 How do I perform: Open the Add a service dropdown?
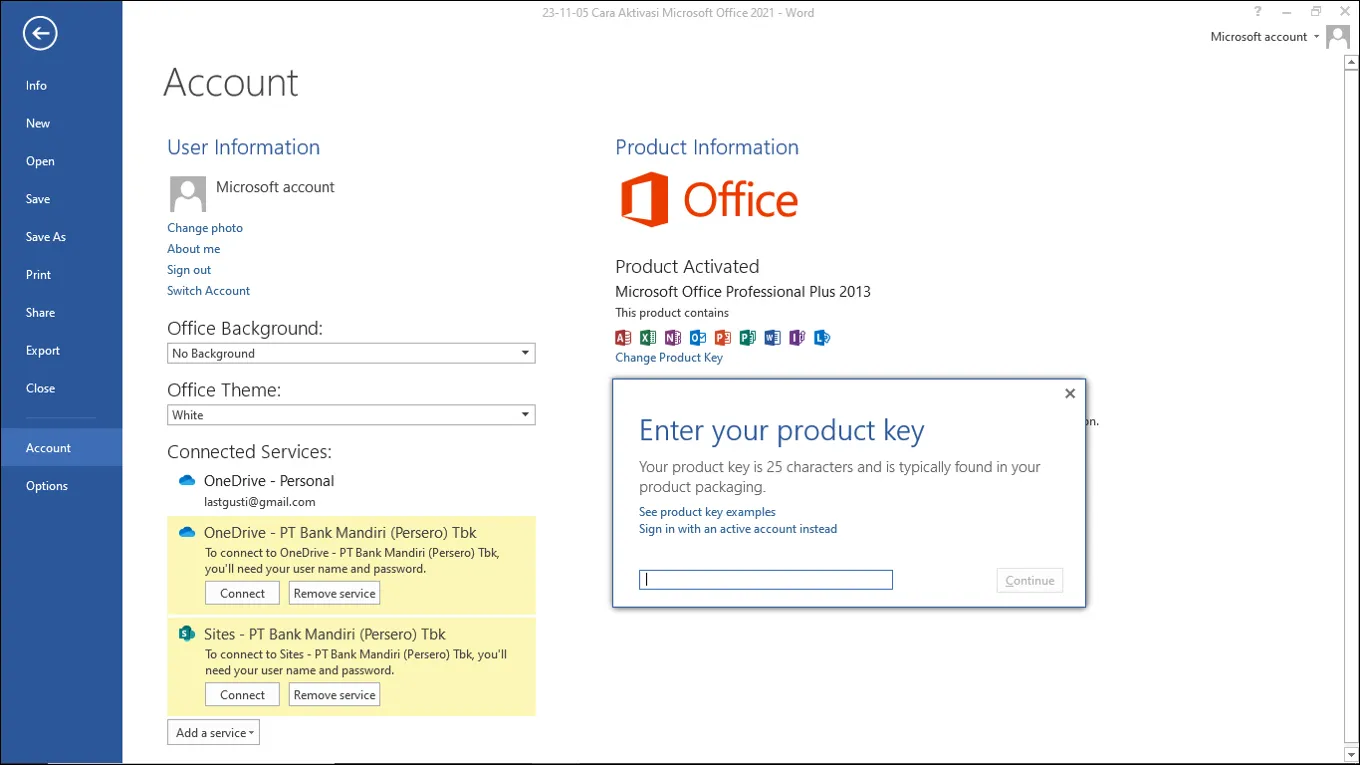click(213, 733)
